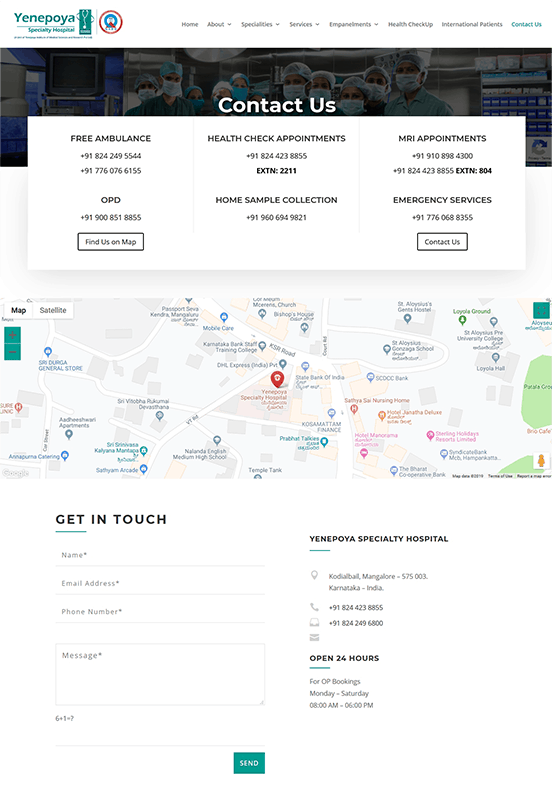Click the St Aloysius Gonzaga School marker
The width and height of the screenshot is (552, 800).
coord(387,349)
